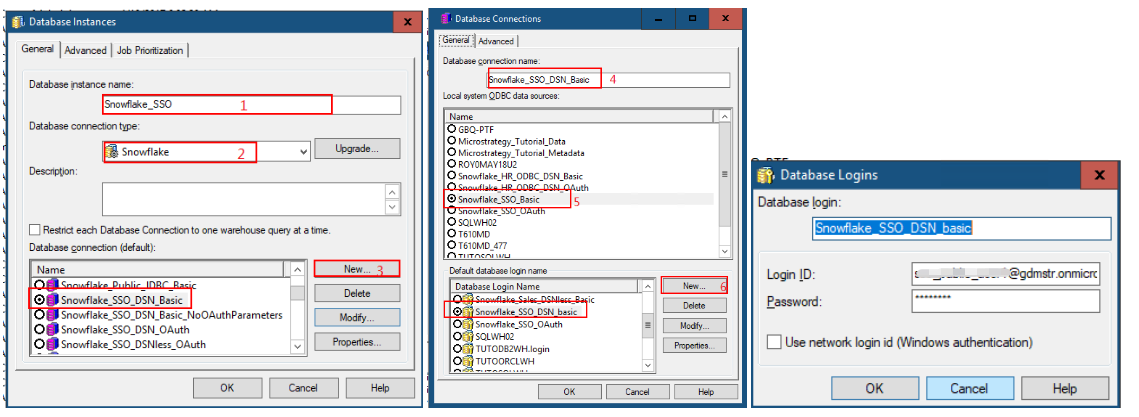Click New beside the database login list
1139x417 pixels.
coord(694,285)
